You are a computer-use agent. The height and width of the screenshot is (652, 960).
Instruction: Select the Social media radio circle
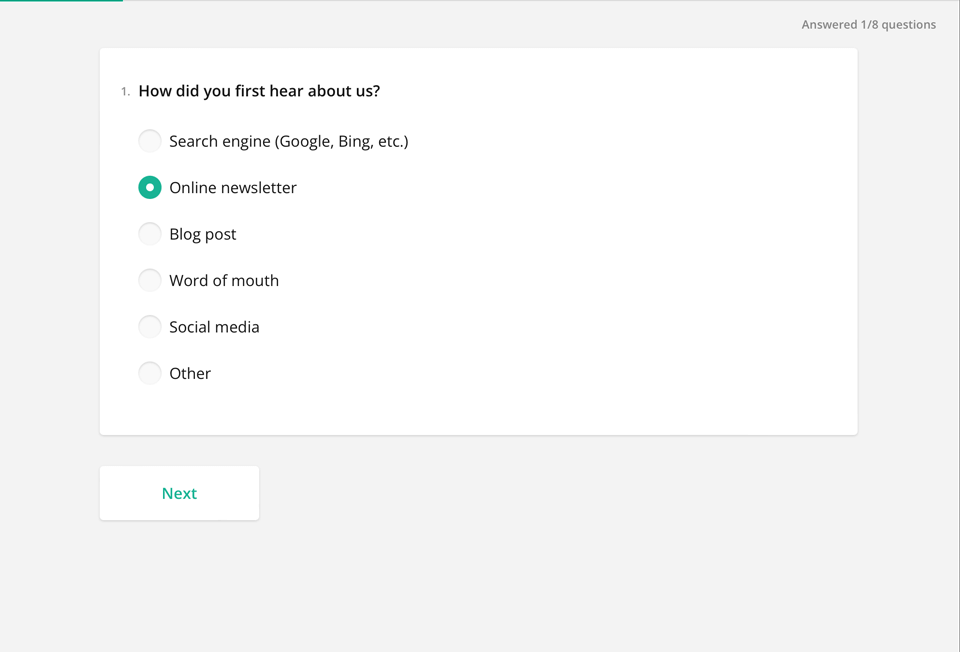[x=150, y=327]
